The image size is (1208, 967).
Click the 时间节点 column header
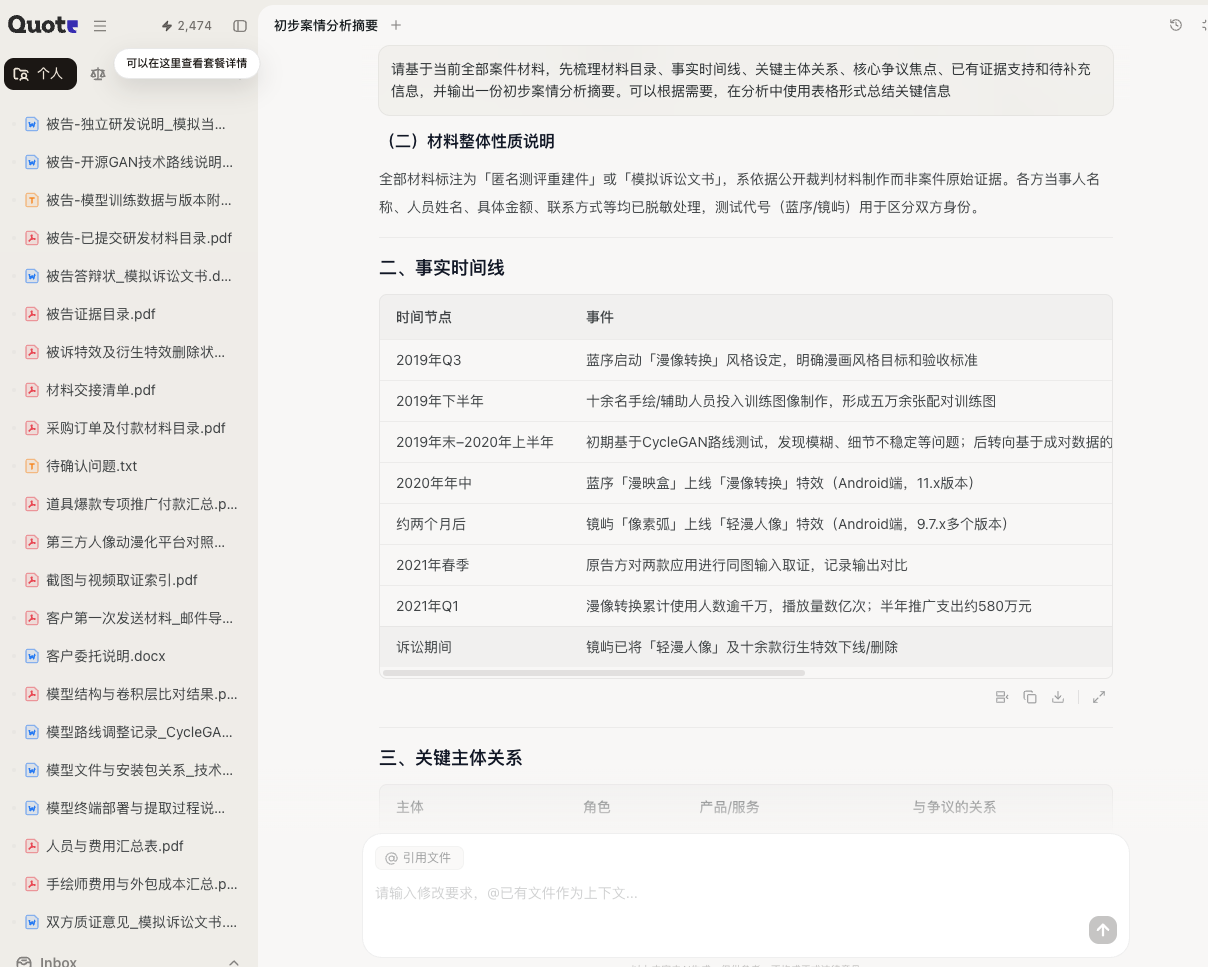point(424,317)
